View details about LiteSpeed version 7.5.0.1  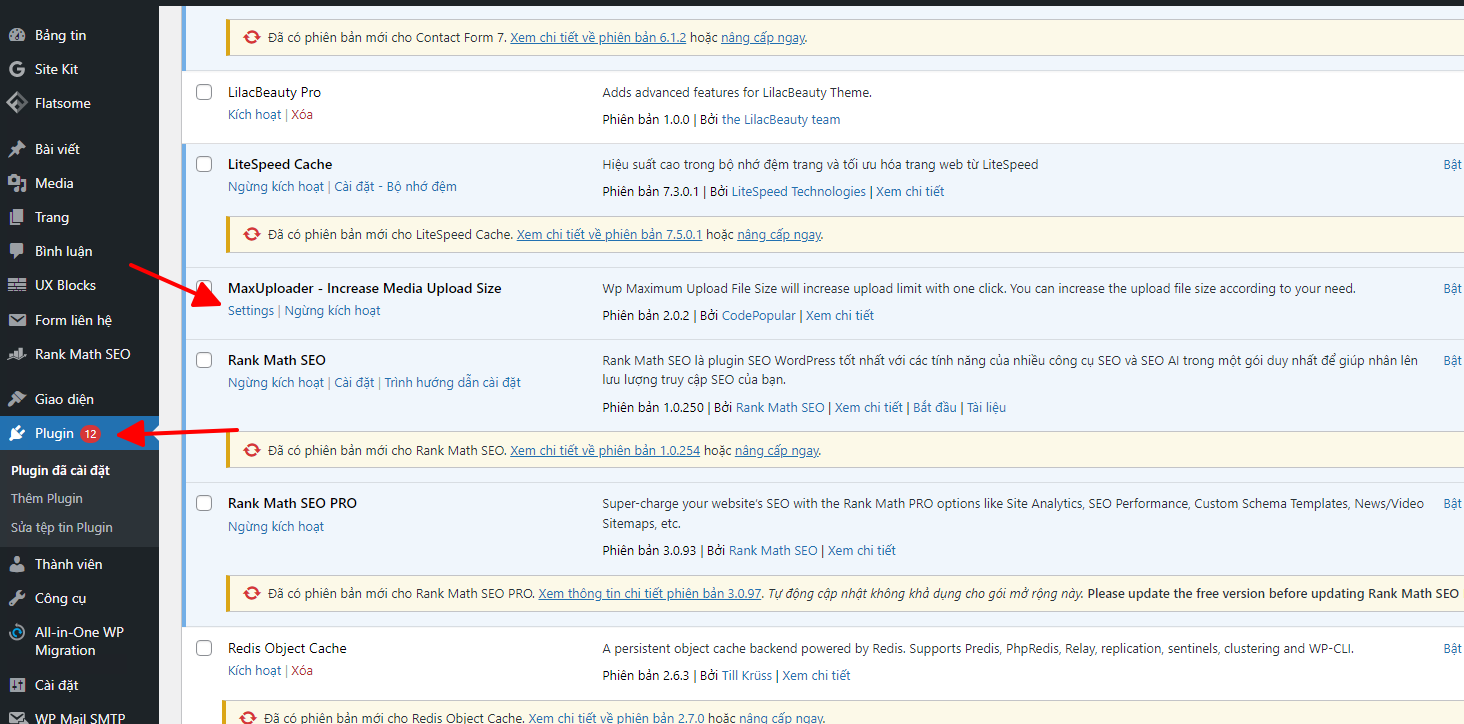tap(609, 235)
